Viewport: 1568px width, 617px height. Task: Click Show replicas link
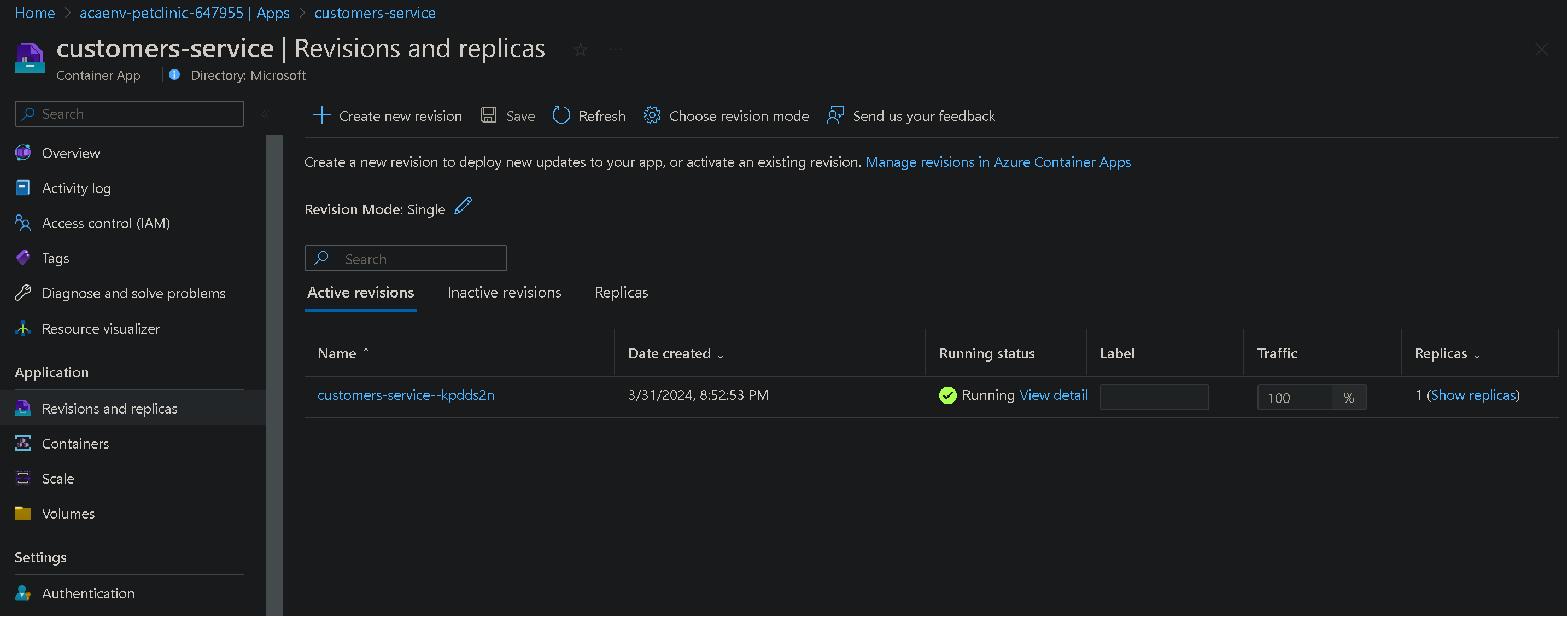pos(1473,395)
